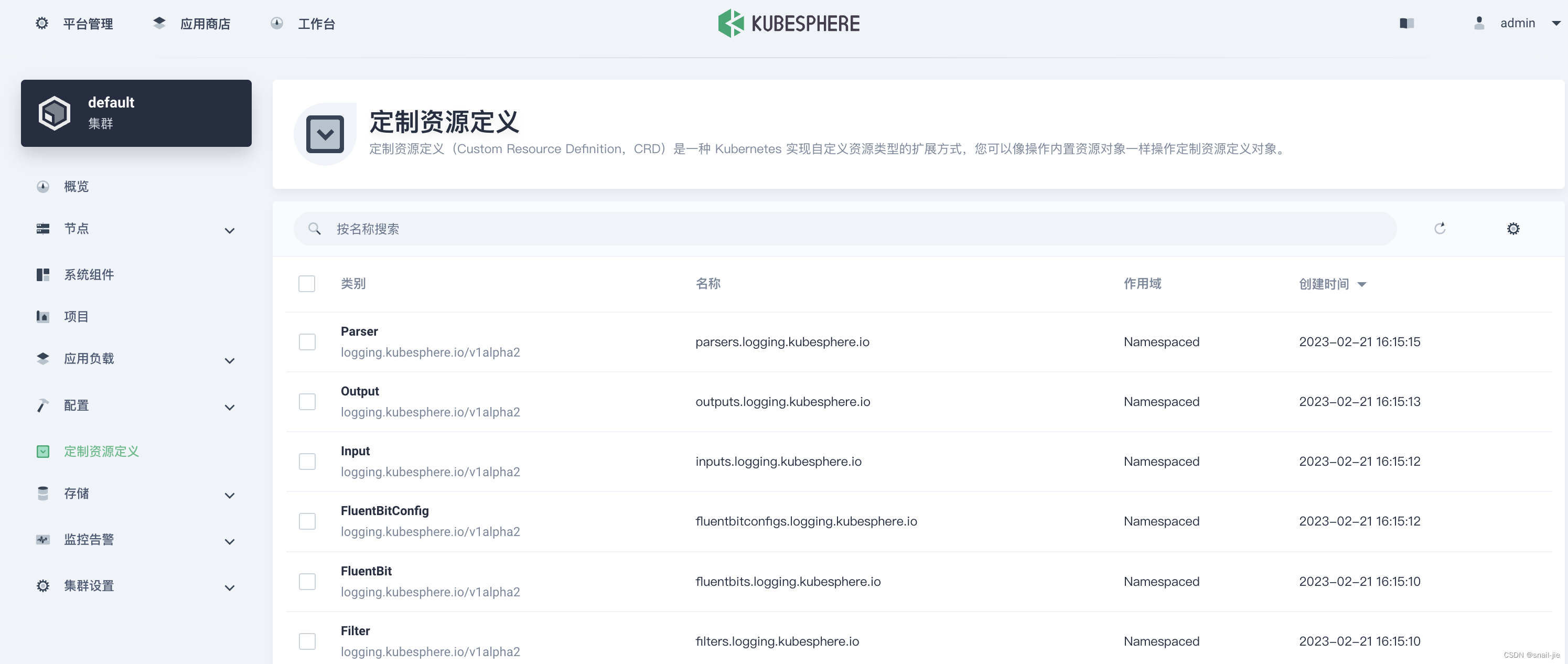
Task: Tick the select-all header checkbox
Action: click(x=307, y=284)
